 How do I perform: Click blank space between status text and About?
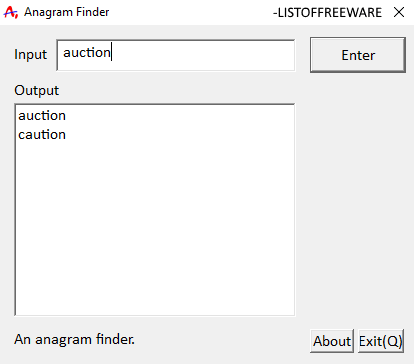[x=222, y=340]
